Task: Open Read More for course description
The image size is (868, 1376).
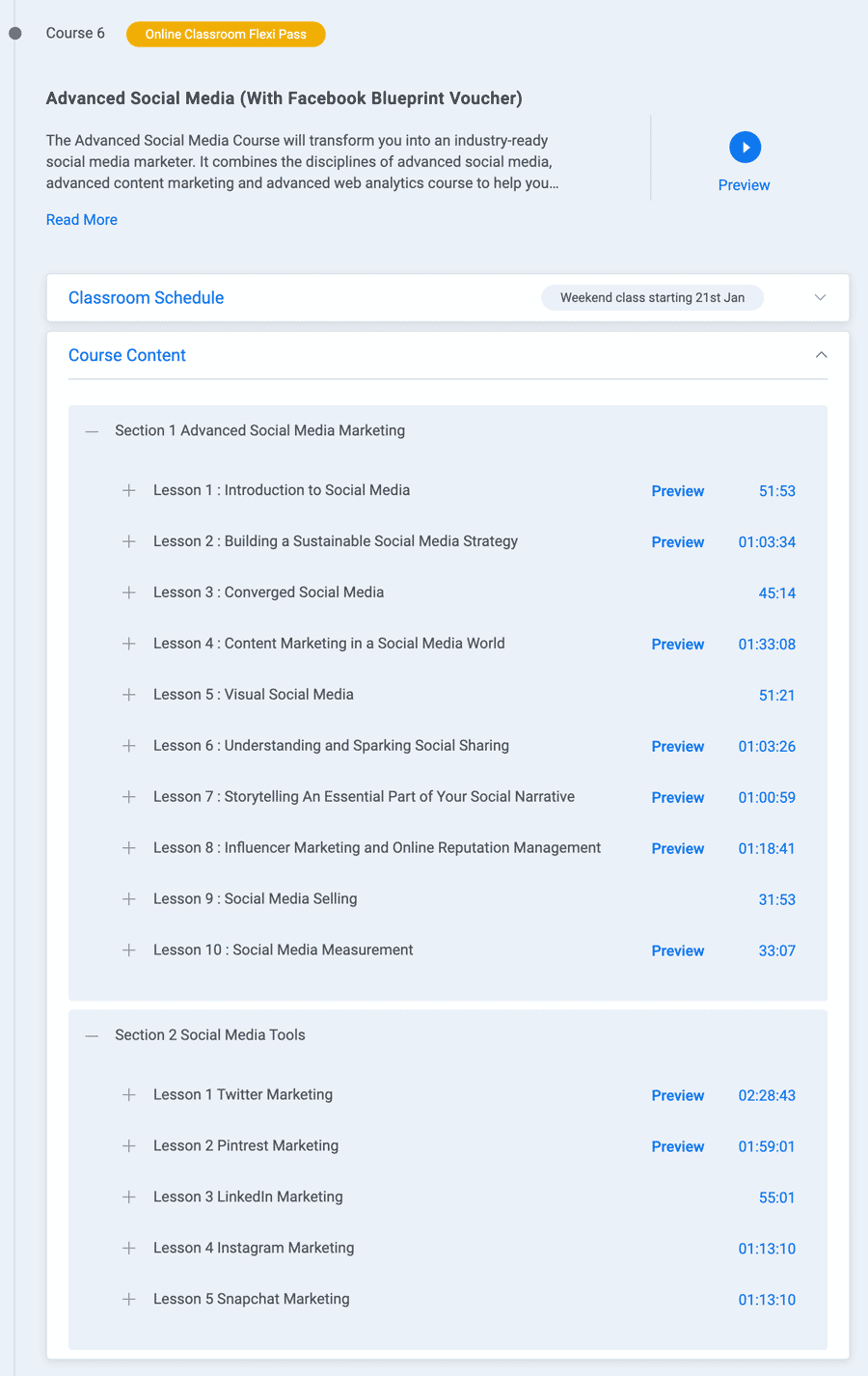Action: coord(82,220)
